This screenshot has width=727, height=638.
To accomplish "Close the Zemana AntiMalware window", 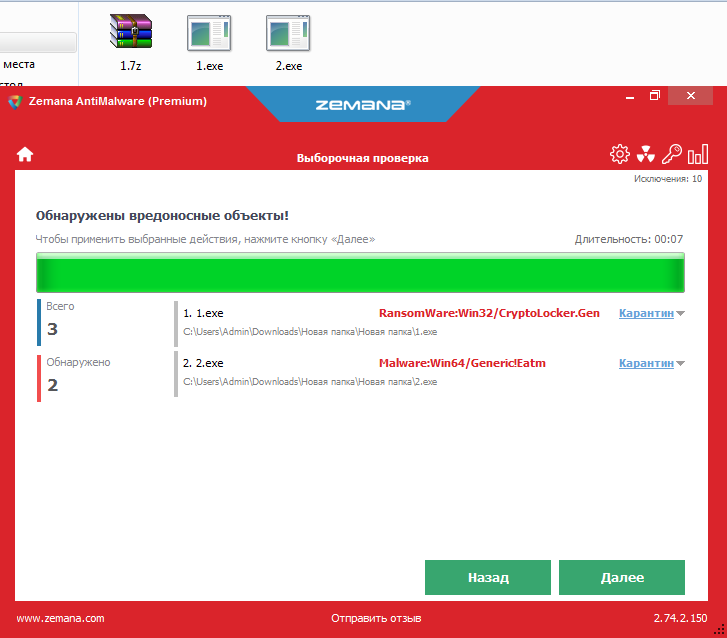I will [x=690, y=96].
